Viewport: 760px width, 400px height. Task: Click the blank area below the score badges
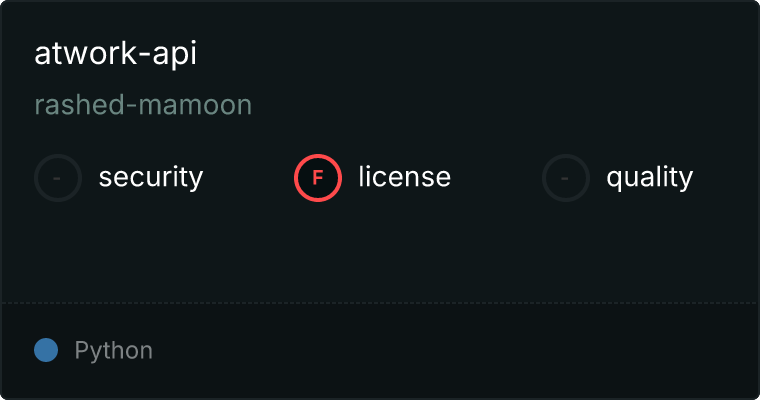(x=380, y=250)
